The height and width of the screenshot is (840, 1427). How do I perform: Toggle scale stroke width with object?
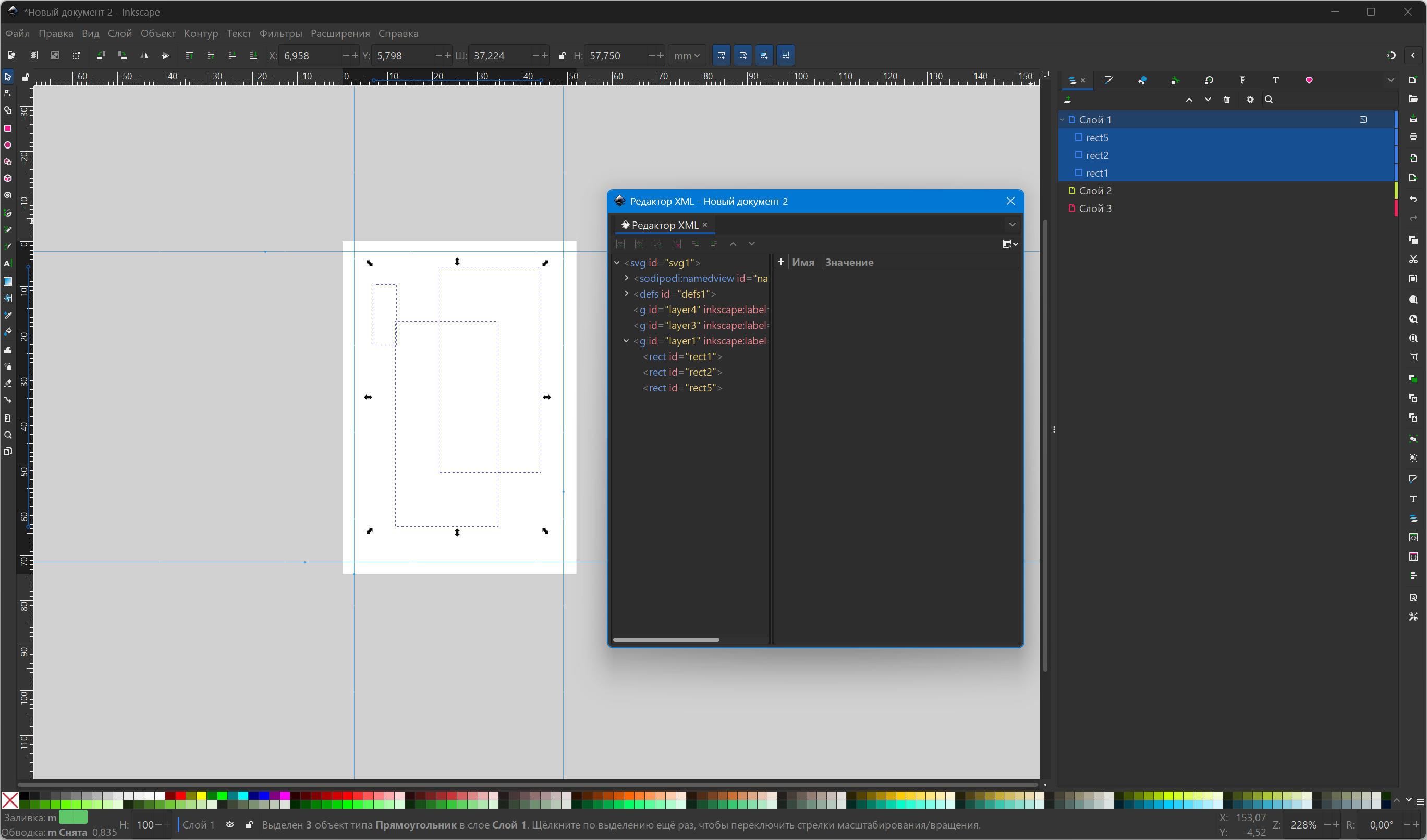point(721,55)
